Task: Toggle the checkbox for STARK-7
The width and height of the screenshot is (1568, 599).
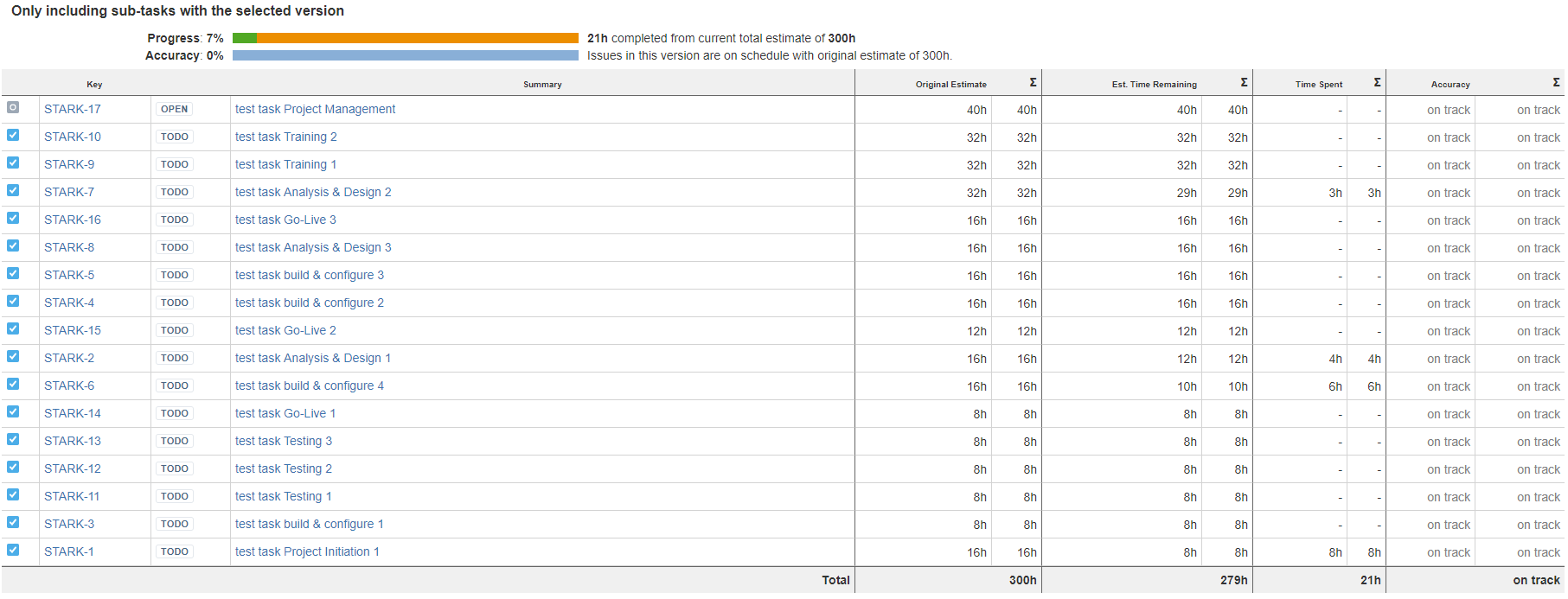Action: tap(13, 190)
